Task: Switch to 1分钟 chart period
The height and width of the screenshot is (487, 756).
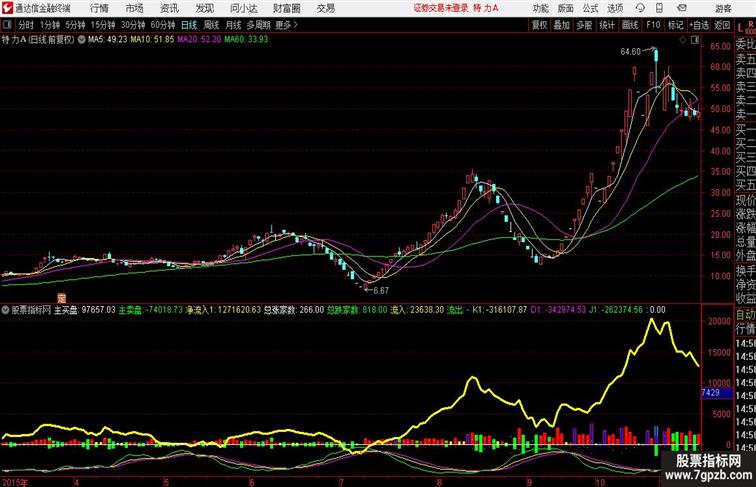Action: [x=50, y=25]
